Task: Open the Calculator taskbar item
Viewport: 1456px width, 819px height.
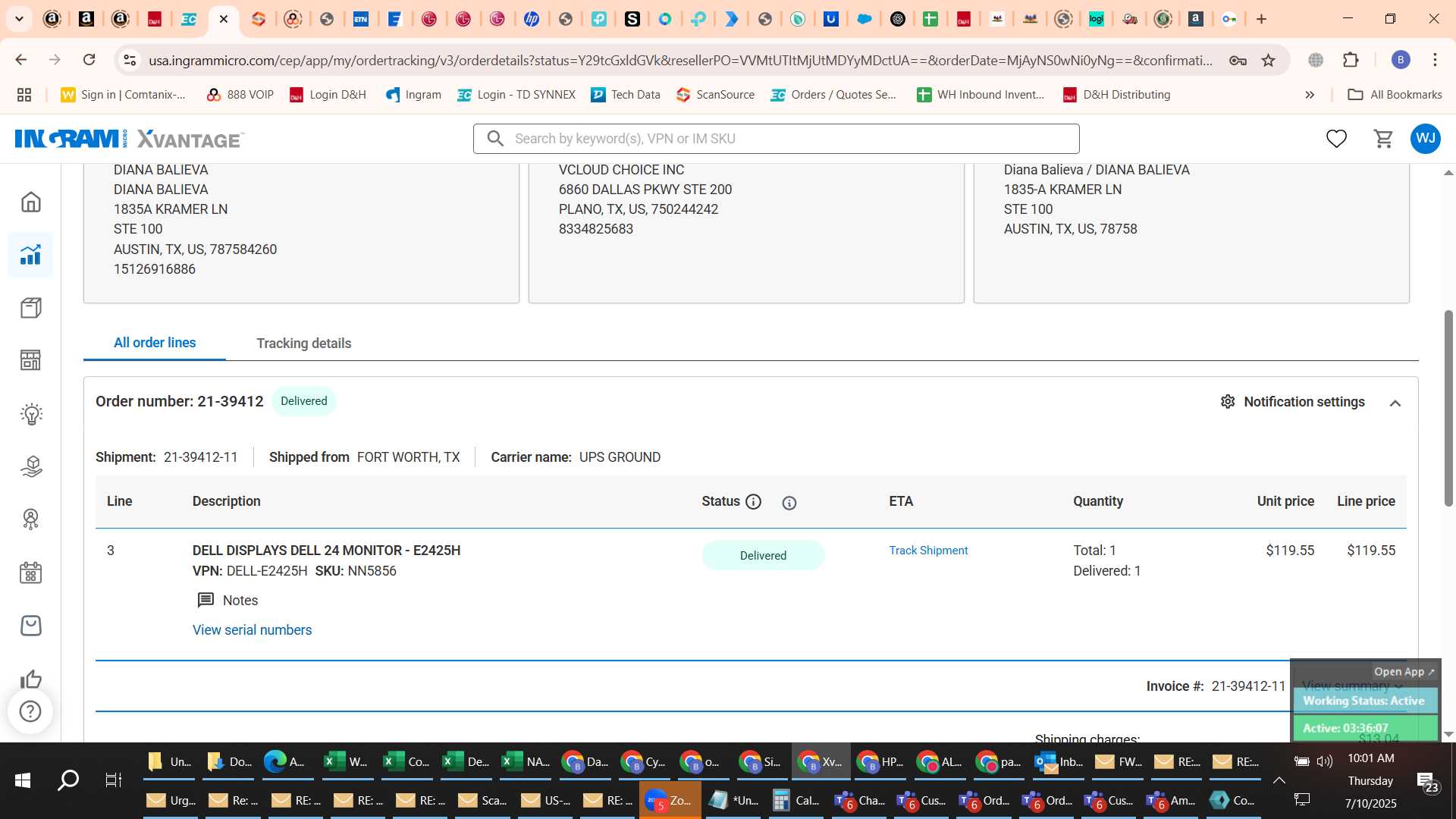Action: 796,800
